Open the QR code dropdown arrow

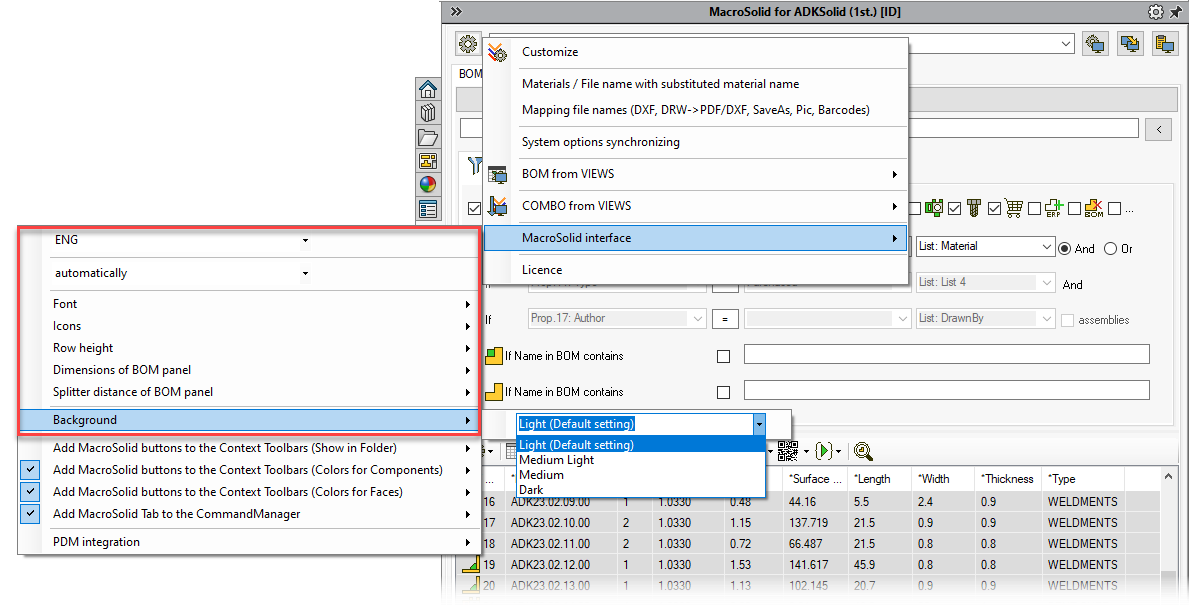click(805, 453)
